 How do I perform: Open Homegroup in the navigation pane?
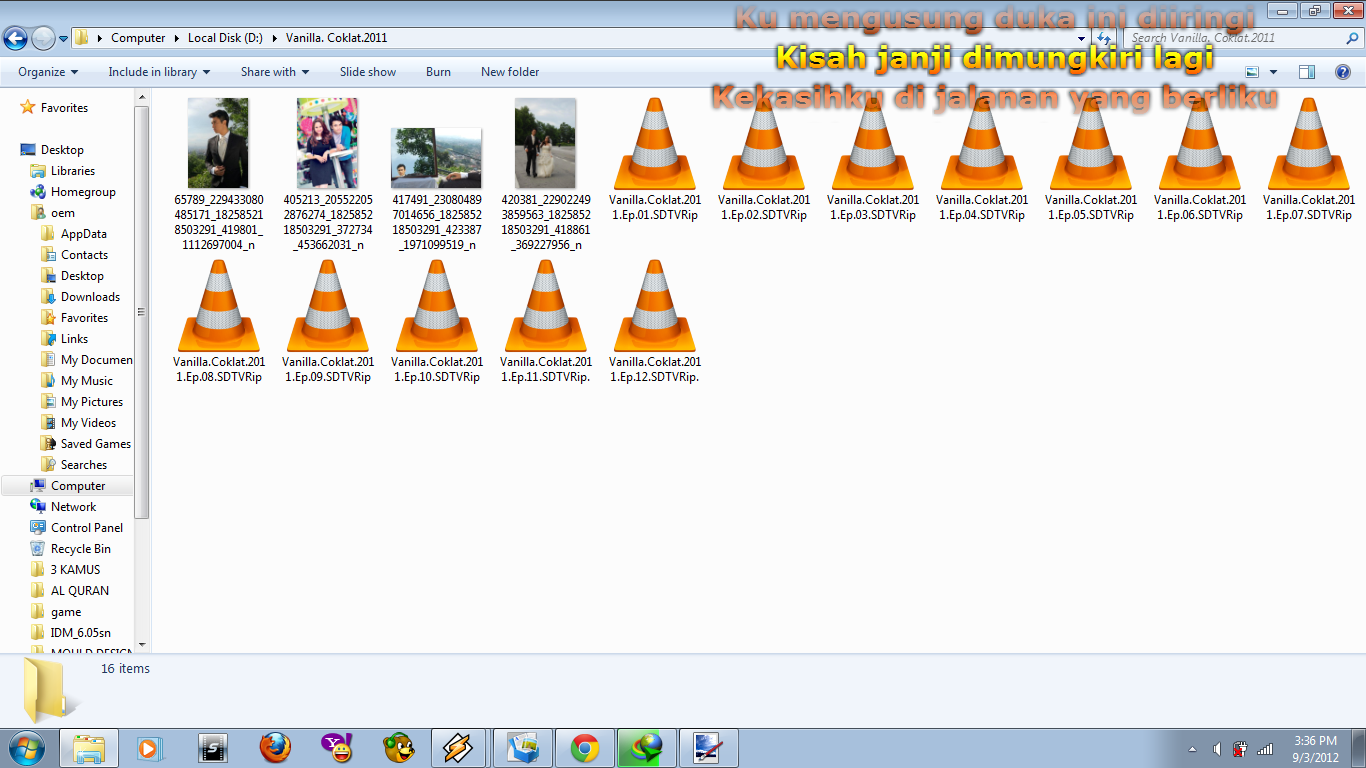coord(83,192)
